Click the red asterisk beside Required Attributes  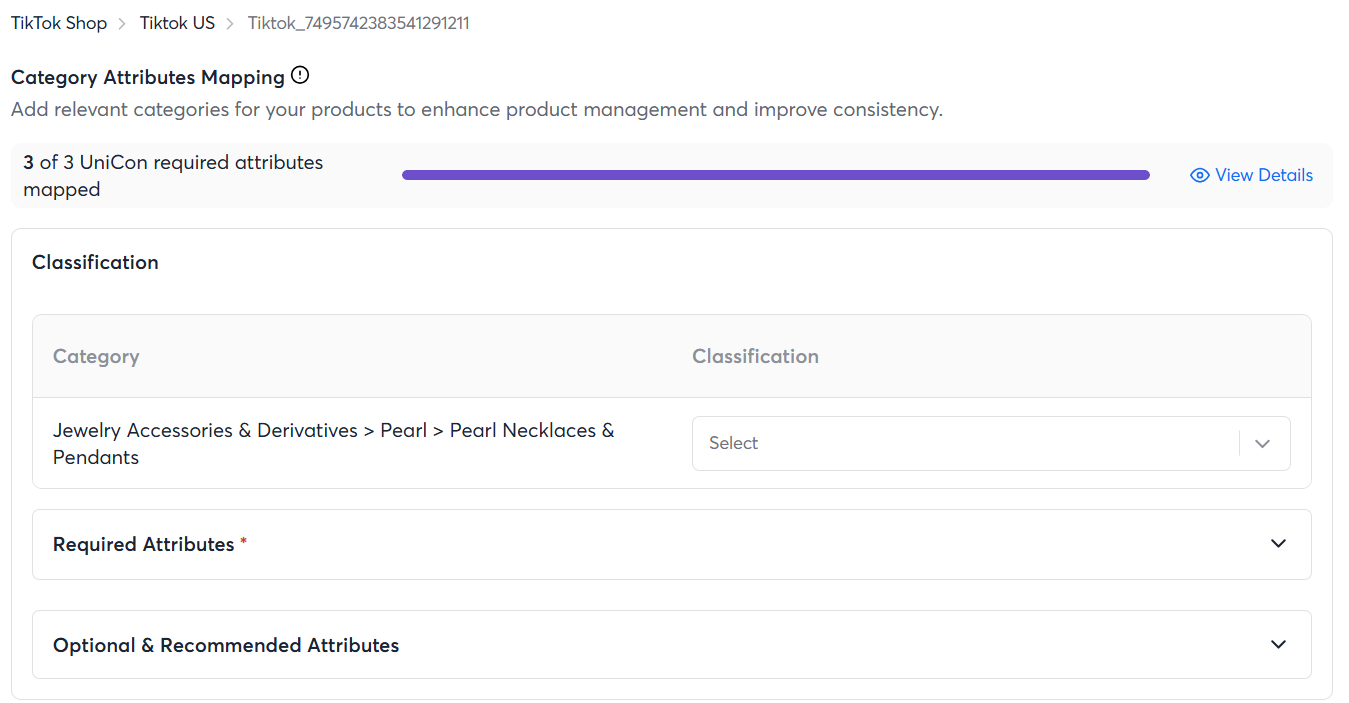(243, 543)
